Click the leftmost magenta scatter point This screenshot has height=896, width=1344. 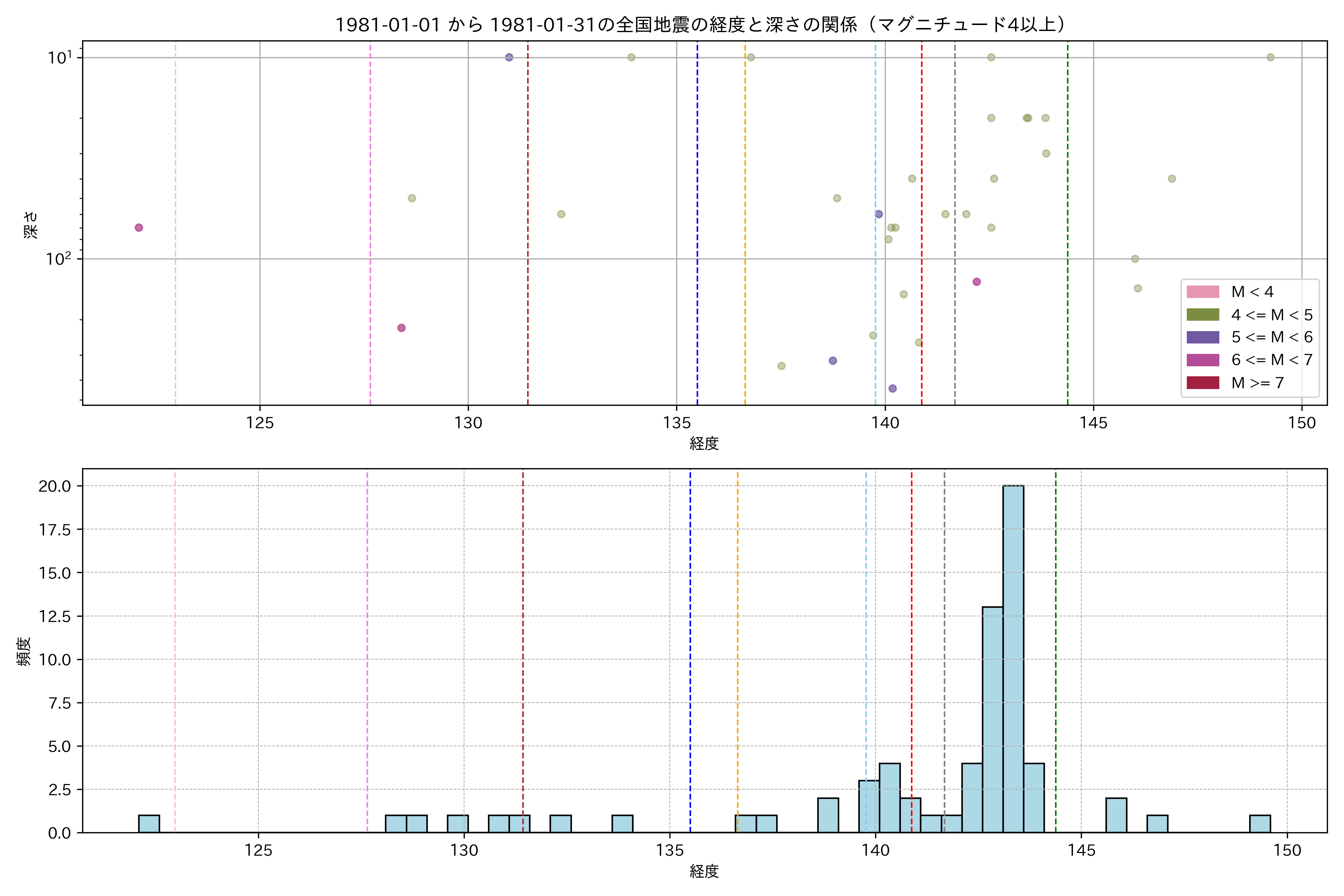[139, 227]
